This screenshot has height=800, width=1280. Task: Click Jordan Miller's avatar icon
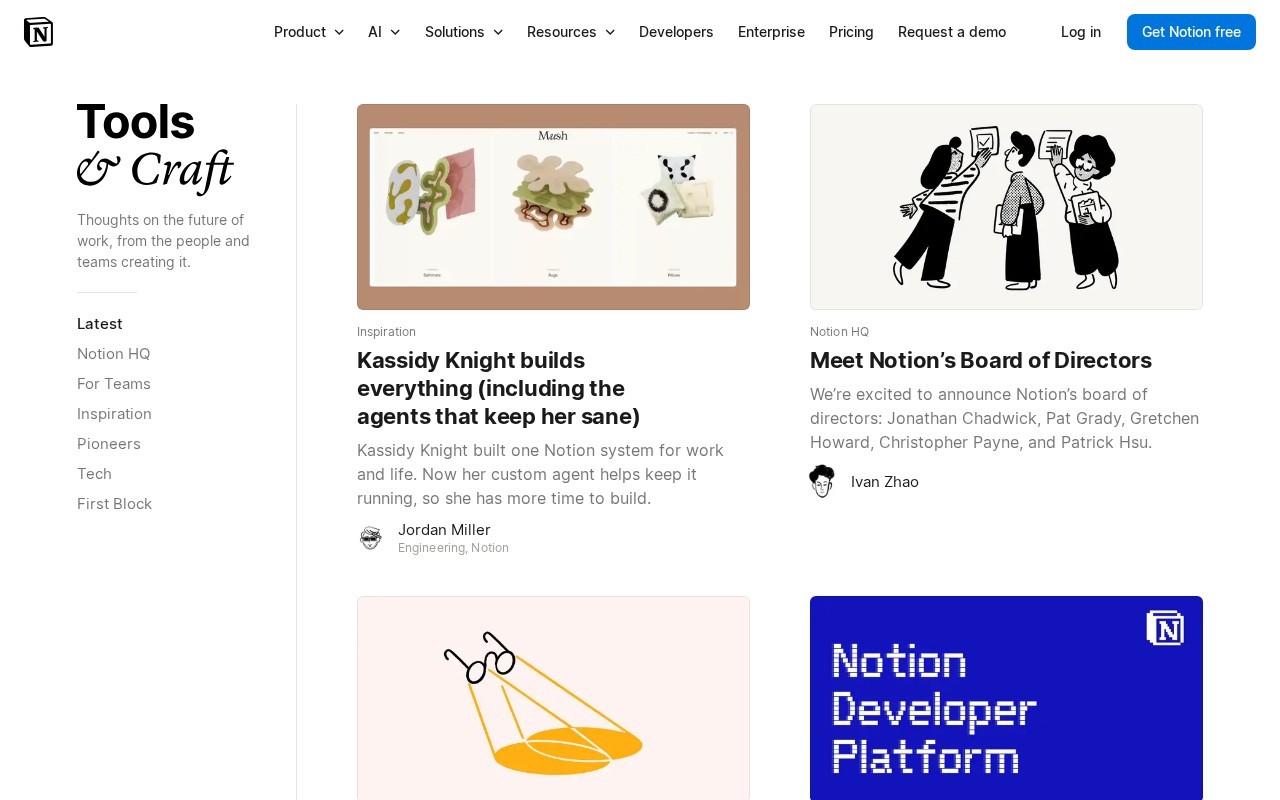point(371,538)
